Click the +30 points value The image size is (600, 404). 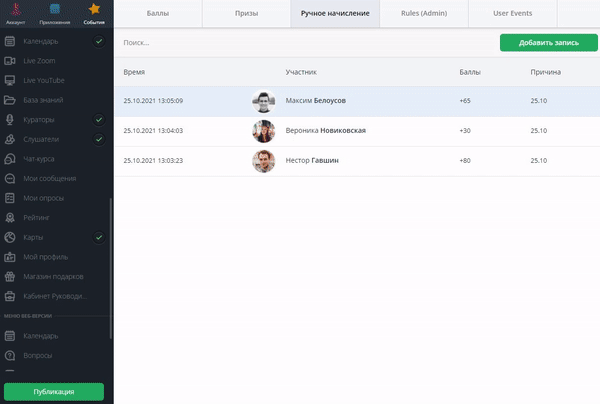(x=465, y=130)
